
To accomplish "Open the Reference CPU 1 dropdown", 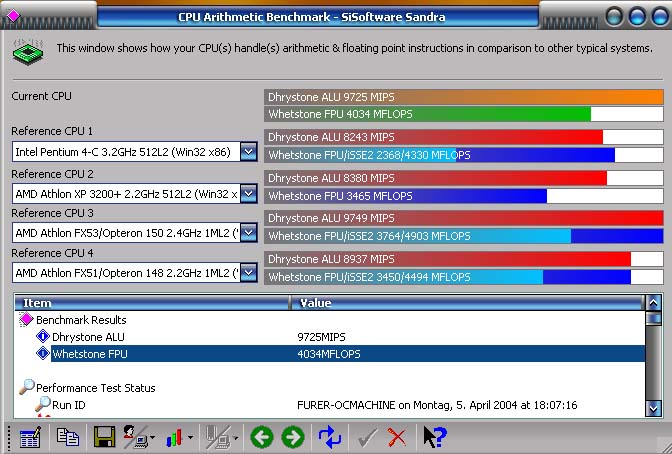I will coord(248,152).
